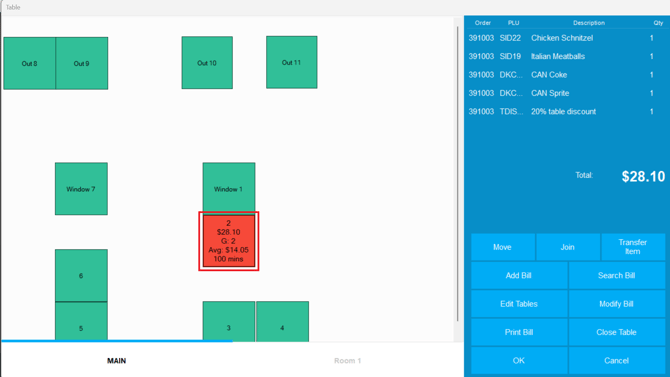Click the SID19 PLU cell

[x=510, y=56]
